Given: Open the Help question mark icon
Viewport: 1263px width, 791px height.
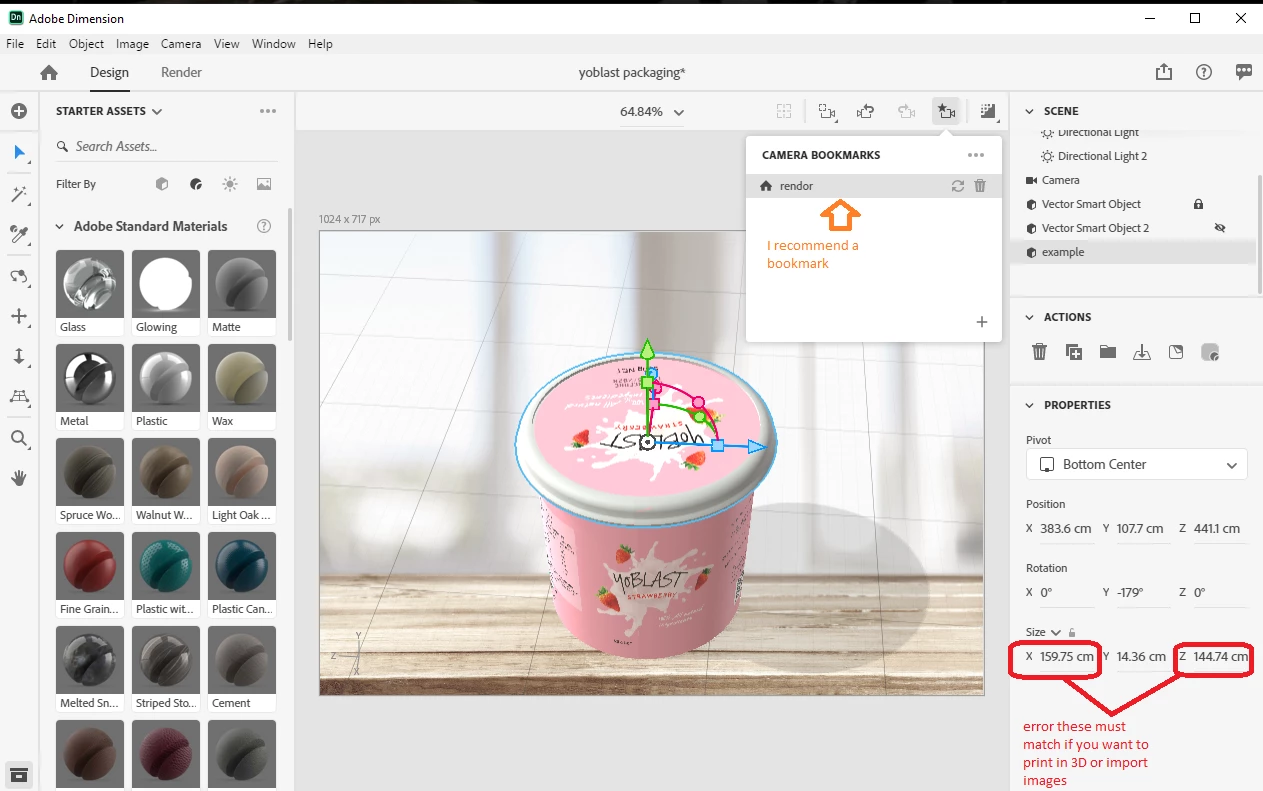Looking at the screenshot, I should (1204, 72).
